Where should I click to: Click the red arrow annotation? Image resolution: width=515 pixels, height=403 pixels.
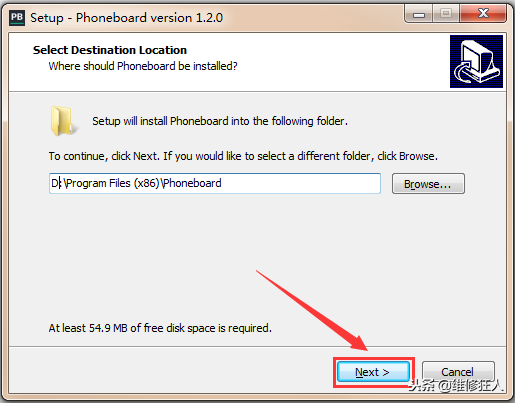[312, 310]
